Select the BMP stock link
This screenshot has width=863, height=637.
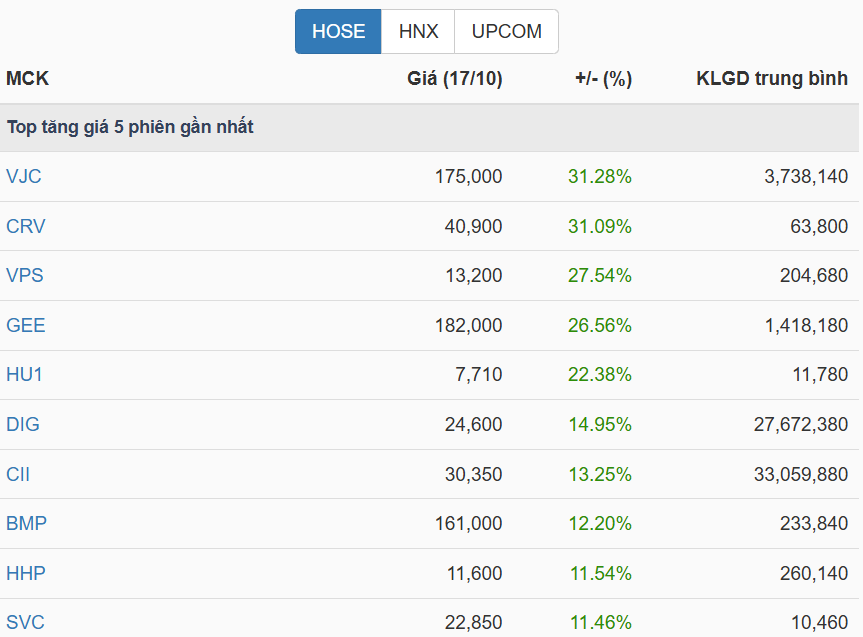27,523
